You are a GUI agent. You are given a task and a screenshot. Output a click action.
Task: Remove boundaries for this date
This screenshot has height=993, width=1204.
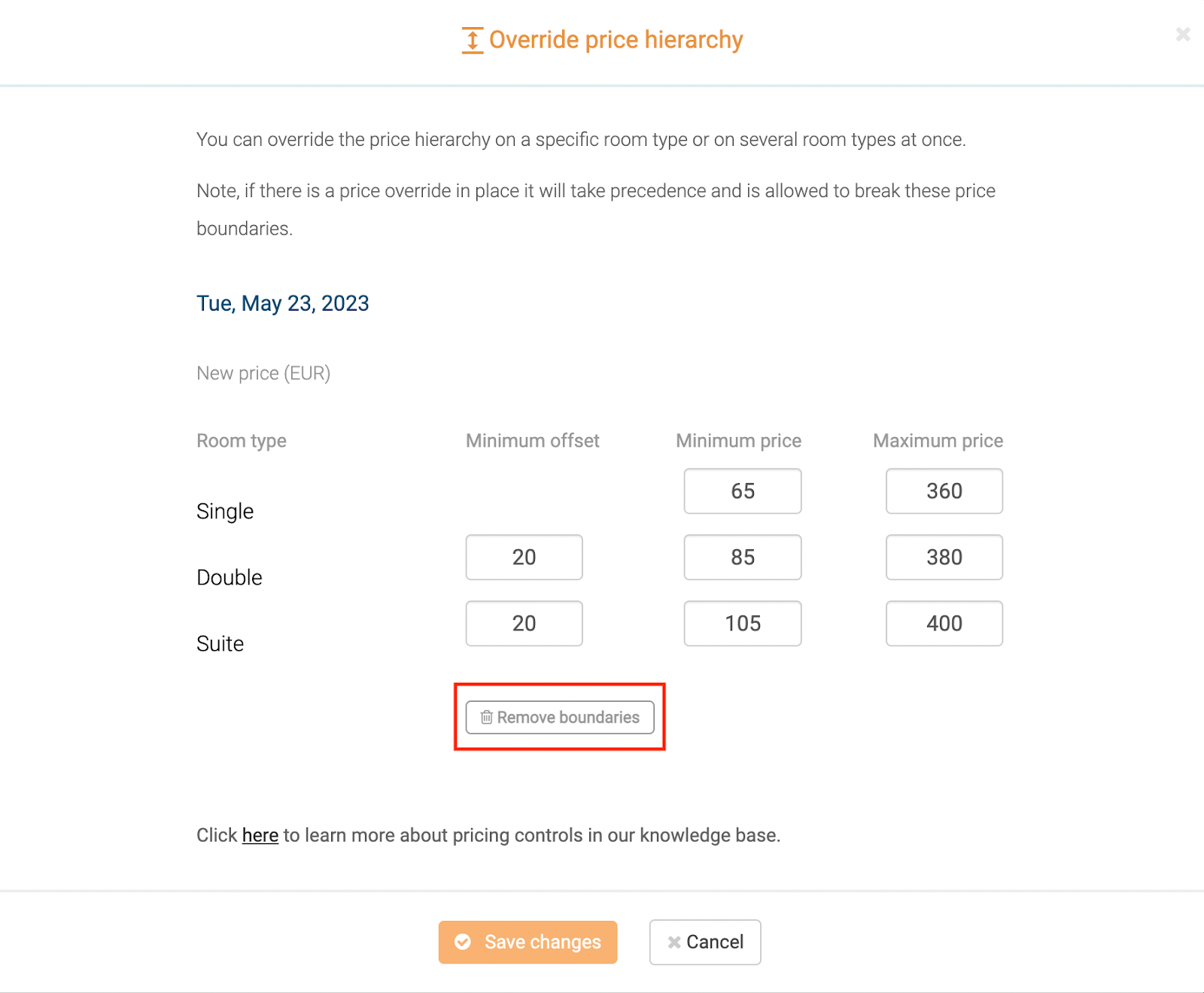[x=560, y=717]
